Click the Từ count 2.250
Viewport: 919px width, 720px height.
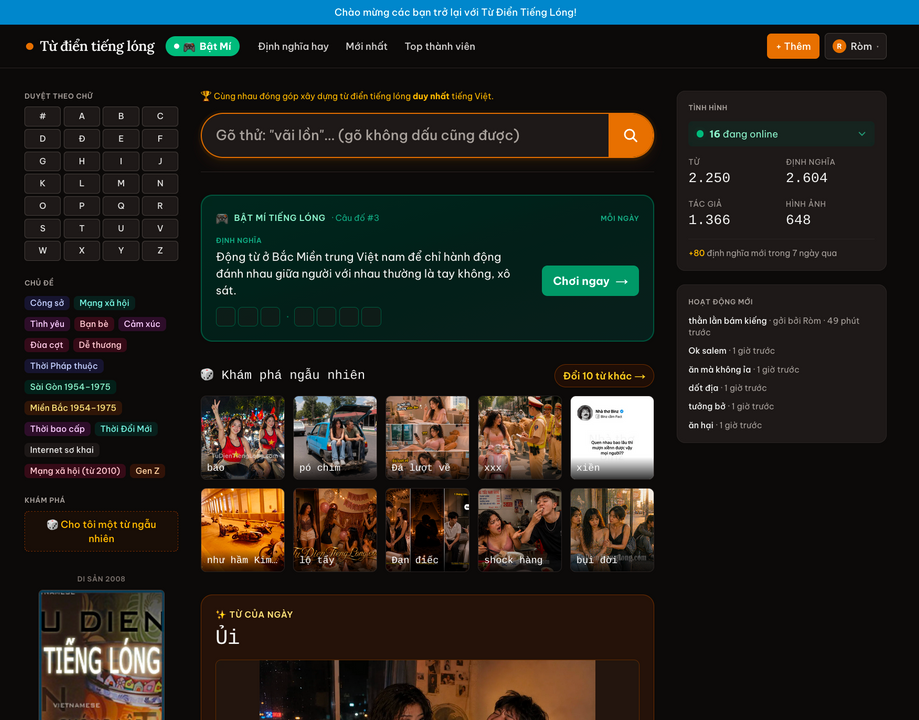click(x=709, y=178)
